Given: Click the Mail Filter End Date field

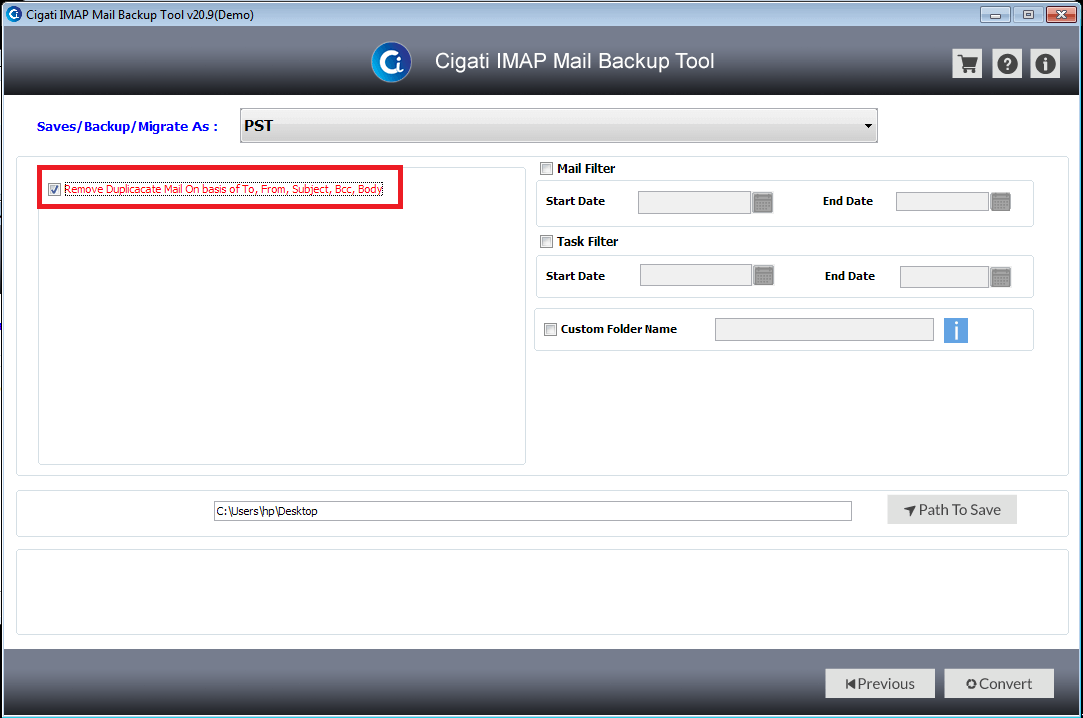Looking at the screenshot, I should click(942, 202).
